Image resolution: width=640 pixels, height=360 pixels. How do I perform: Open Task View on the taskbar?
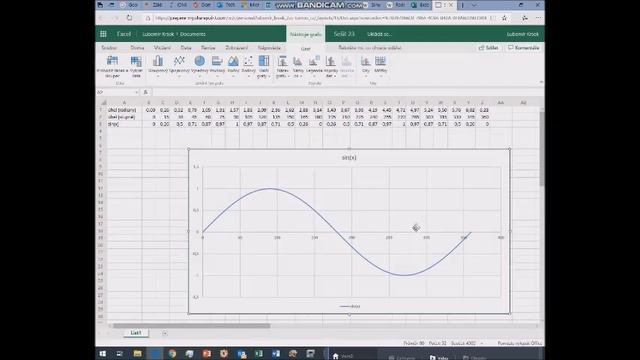click(x=120, y=354)
